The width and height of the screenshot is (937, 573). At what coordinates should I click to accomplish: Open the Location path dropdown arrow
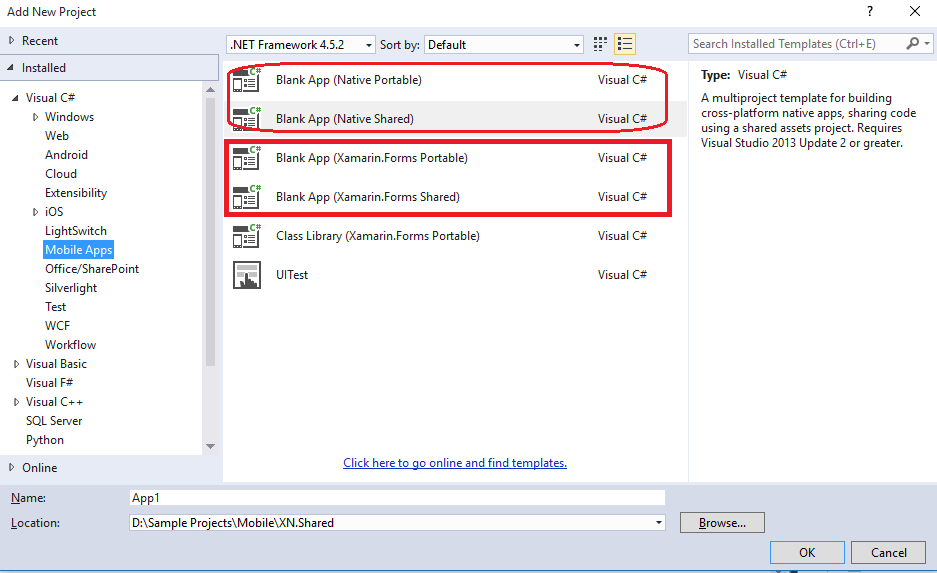pos(659,523)
